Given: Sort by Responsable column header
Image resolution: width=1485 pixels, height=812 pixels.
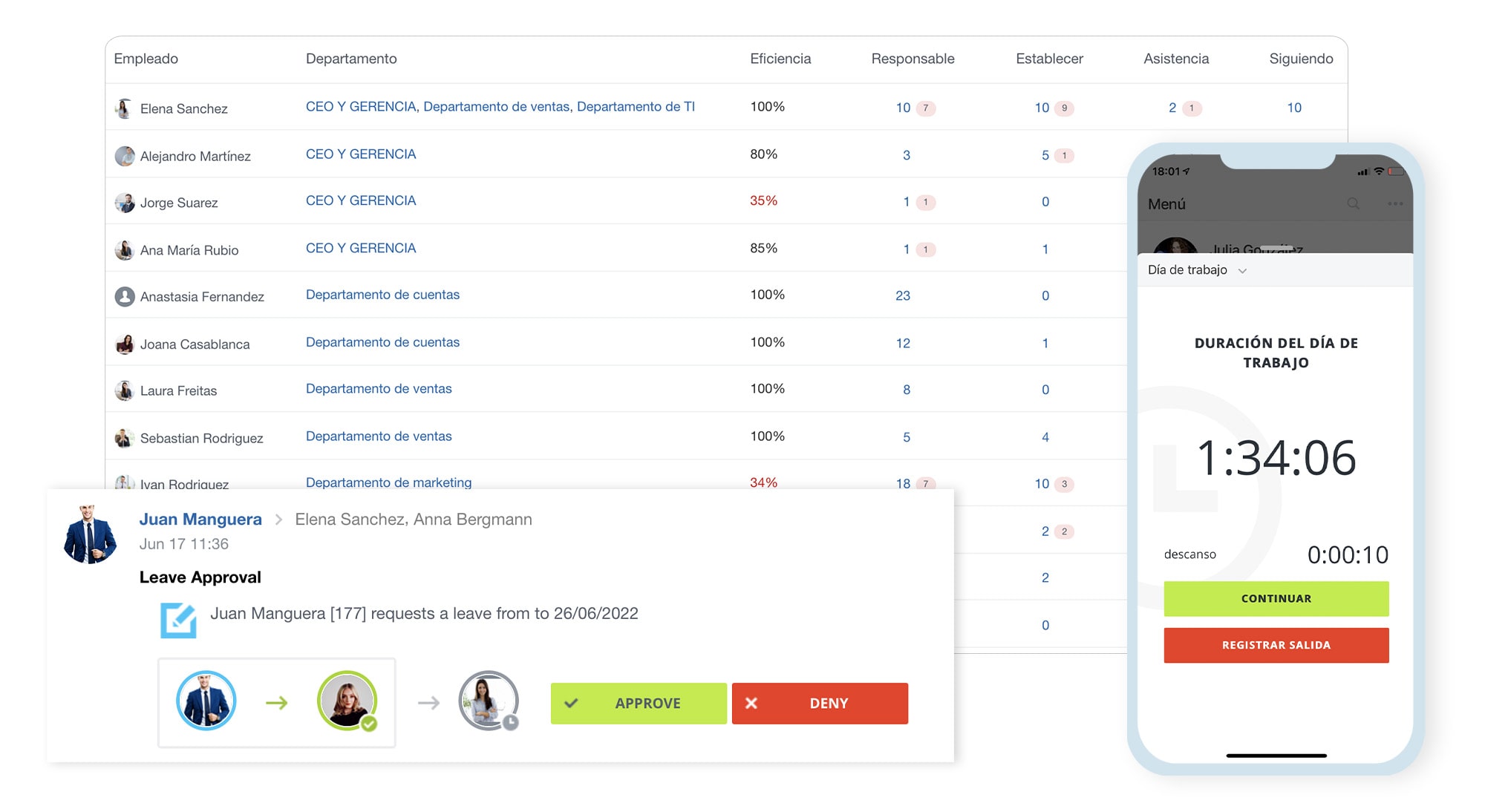Looking at the screenshot, I should tap(913, 59).
